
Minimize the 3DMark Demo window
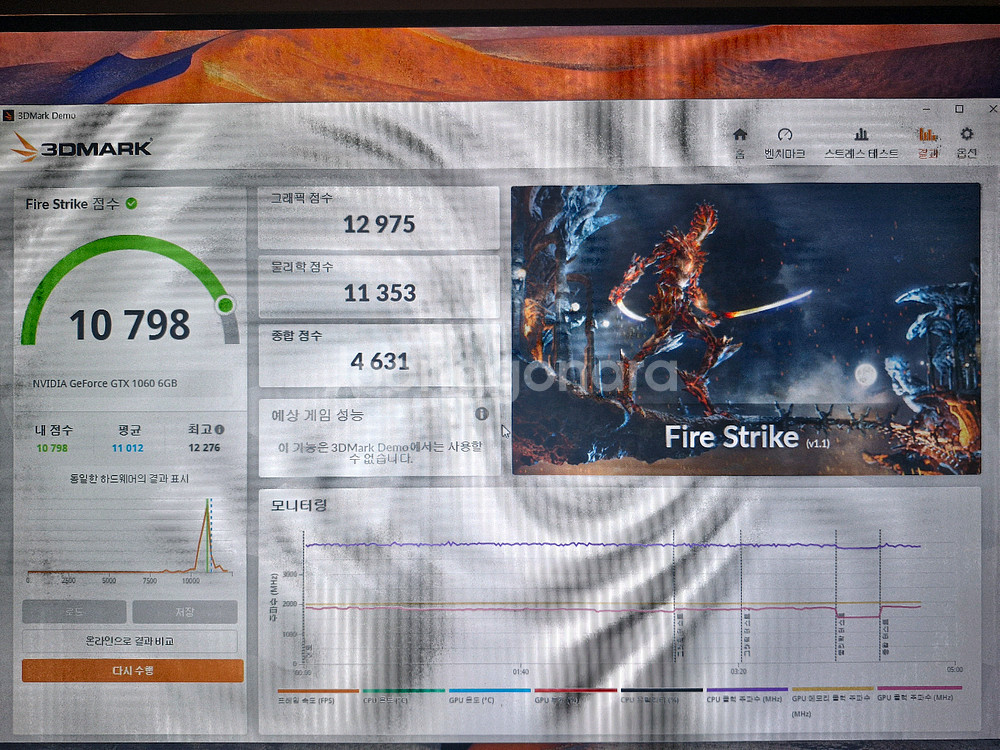pos(926,109)
